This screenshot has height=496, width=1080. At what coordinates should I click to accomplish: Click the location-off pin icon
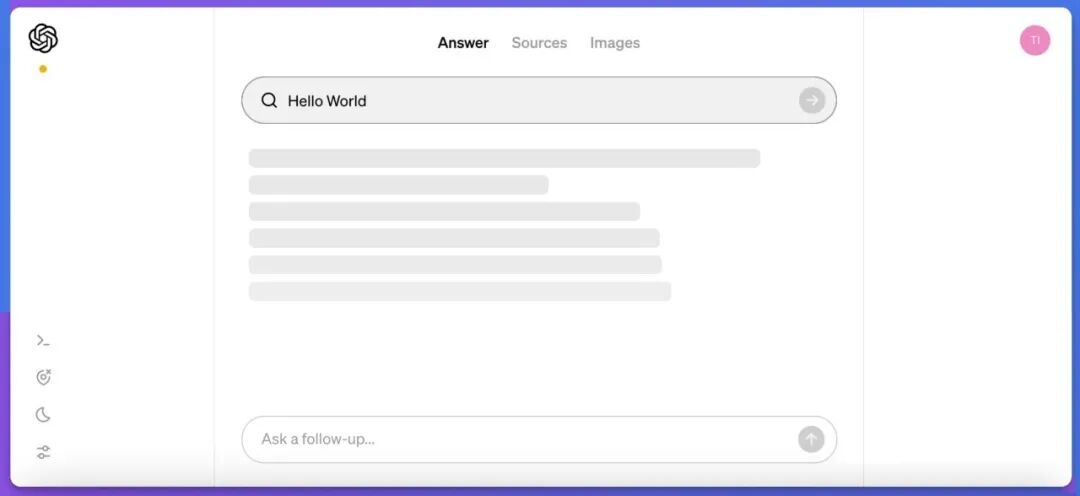tap(43, 377)
